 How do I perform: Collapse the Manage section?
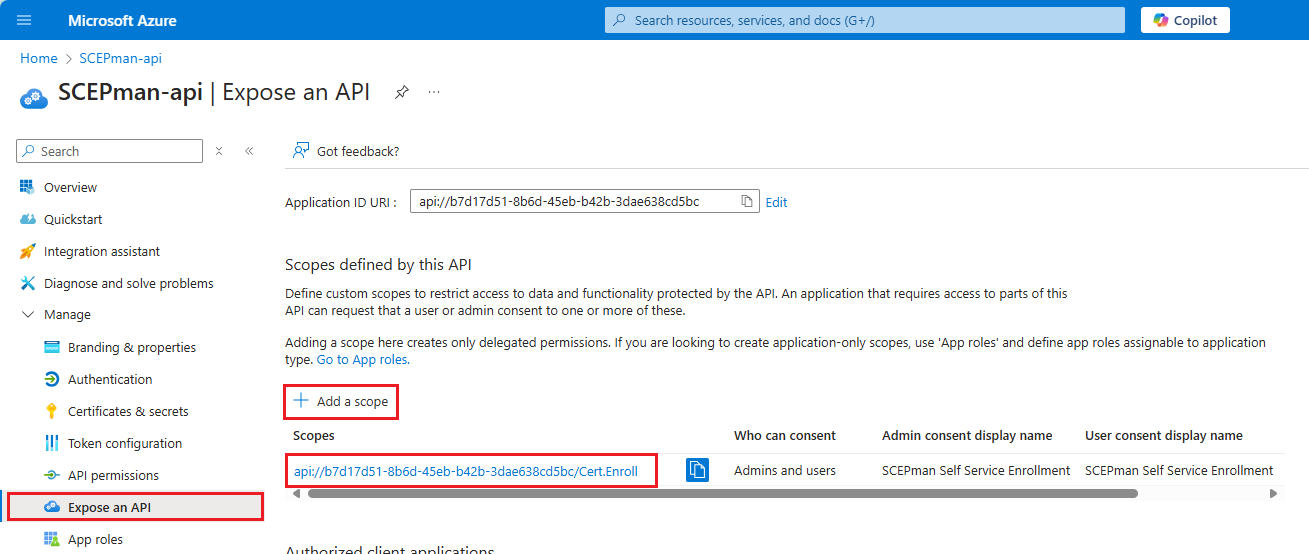coord(27,315)
